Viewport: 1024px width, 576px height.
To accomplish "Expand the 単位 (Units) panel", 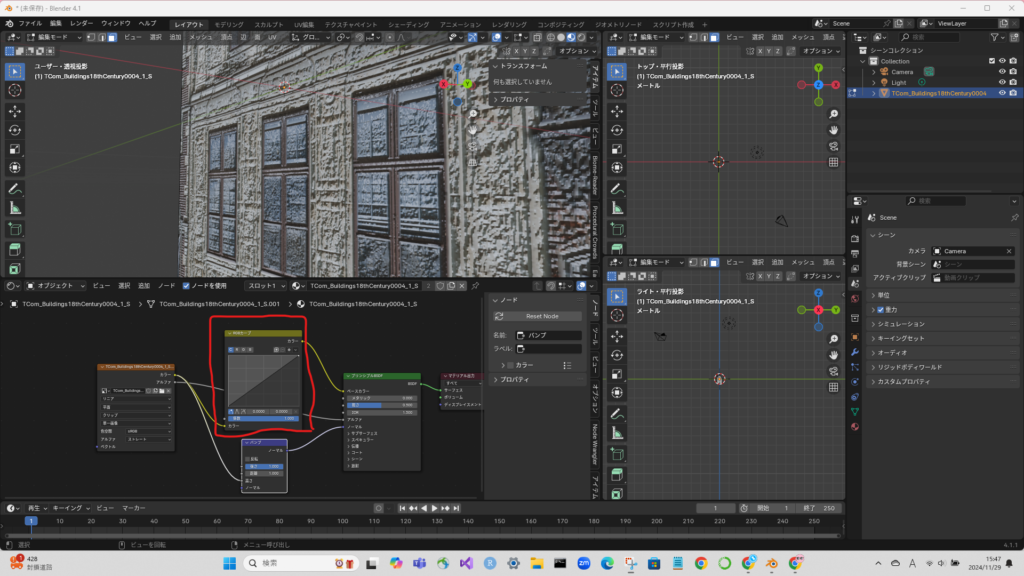I will (883, 295).
